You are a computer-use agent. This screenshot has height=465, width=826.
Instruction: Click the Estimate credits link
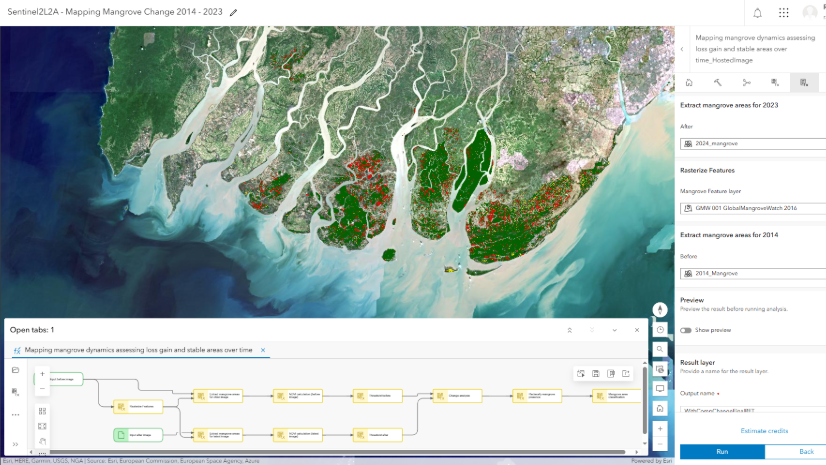point(764,431)
